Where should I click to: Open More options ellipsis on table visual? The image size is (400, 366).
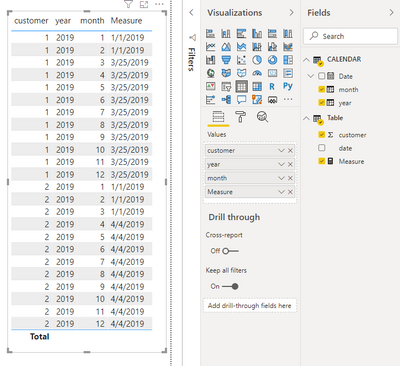pyautogui.click(x=159, y=4)
